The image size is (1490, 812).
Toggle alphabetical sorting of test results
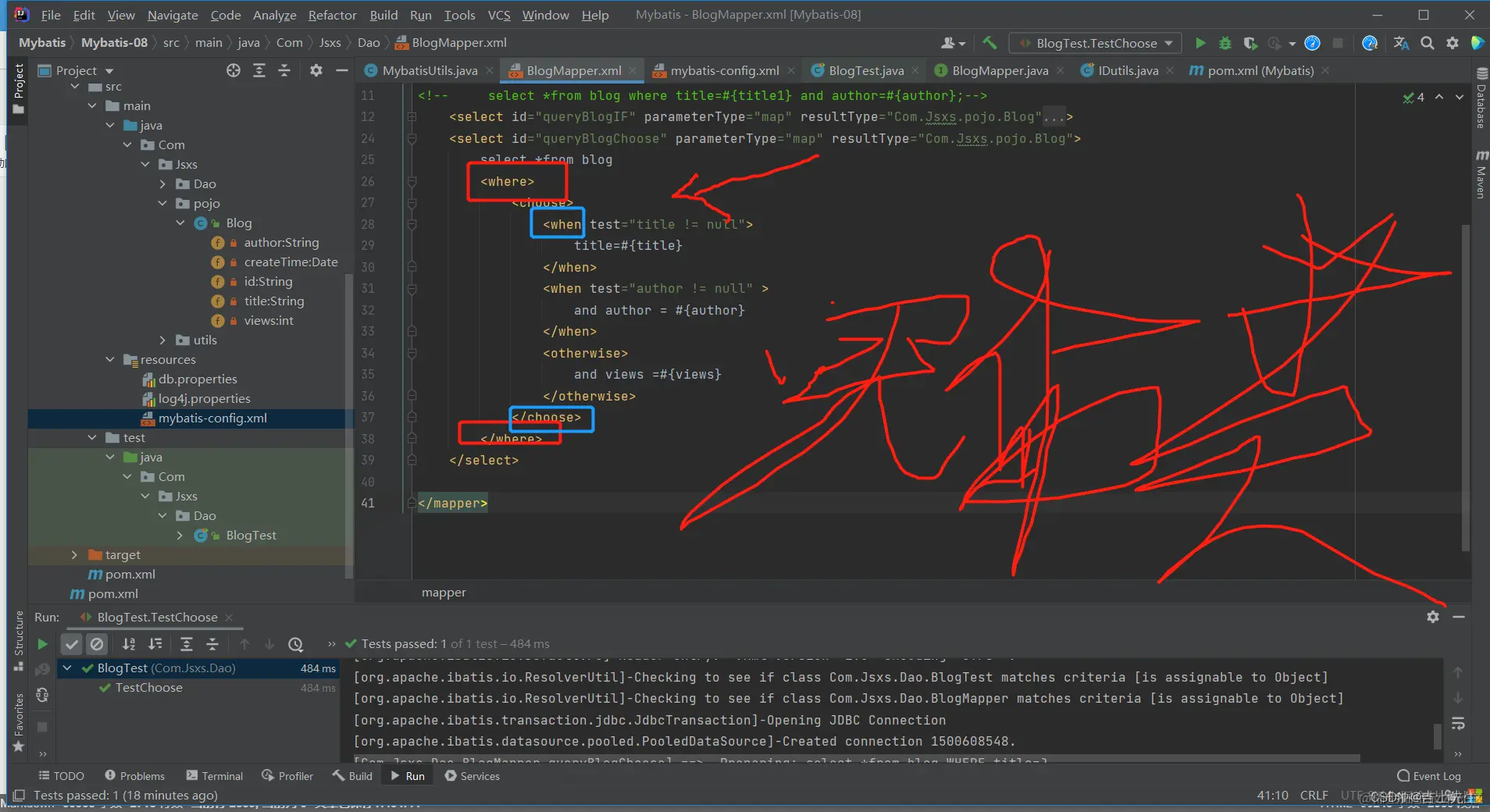tap(129, 644)
